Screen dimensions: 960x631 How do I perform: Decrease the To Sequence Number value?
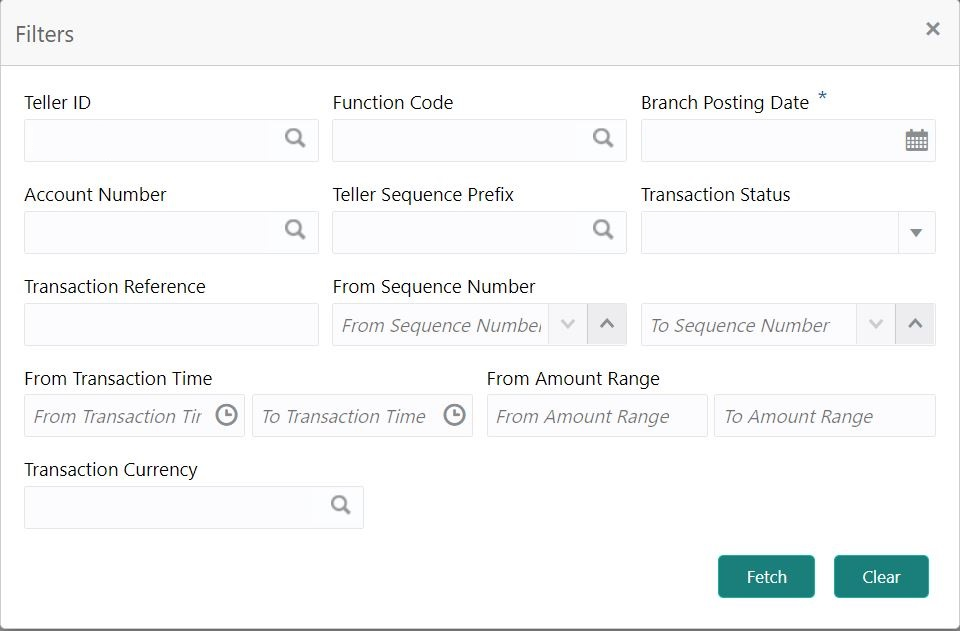[876, 325]
